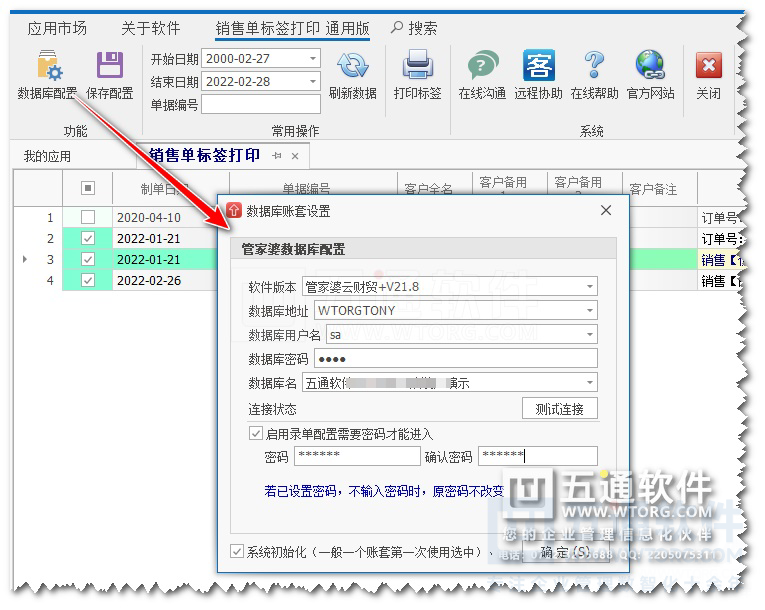Uncheck row 3 checkbox for 2022-01-21
The image size is (765, 610).
point(88,259)
